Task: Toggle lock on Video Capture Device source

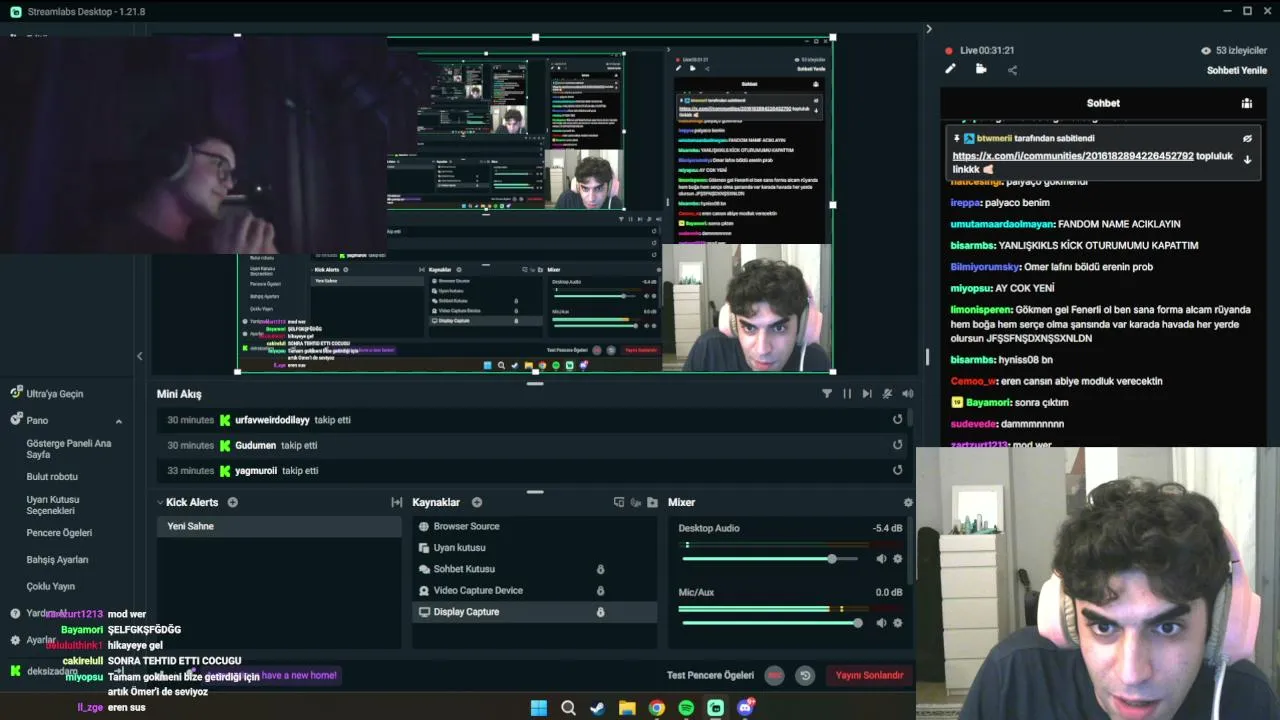Action: click(600, 590)
